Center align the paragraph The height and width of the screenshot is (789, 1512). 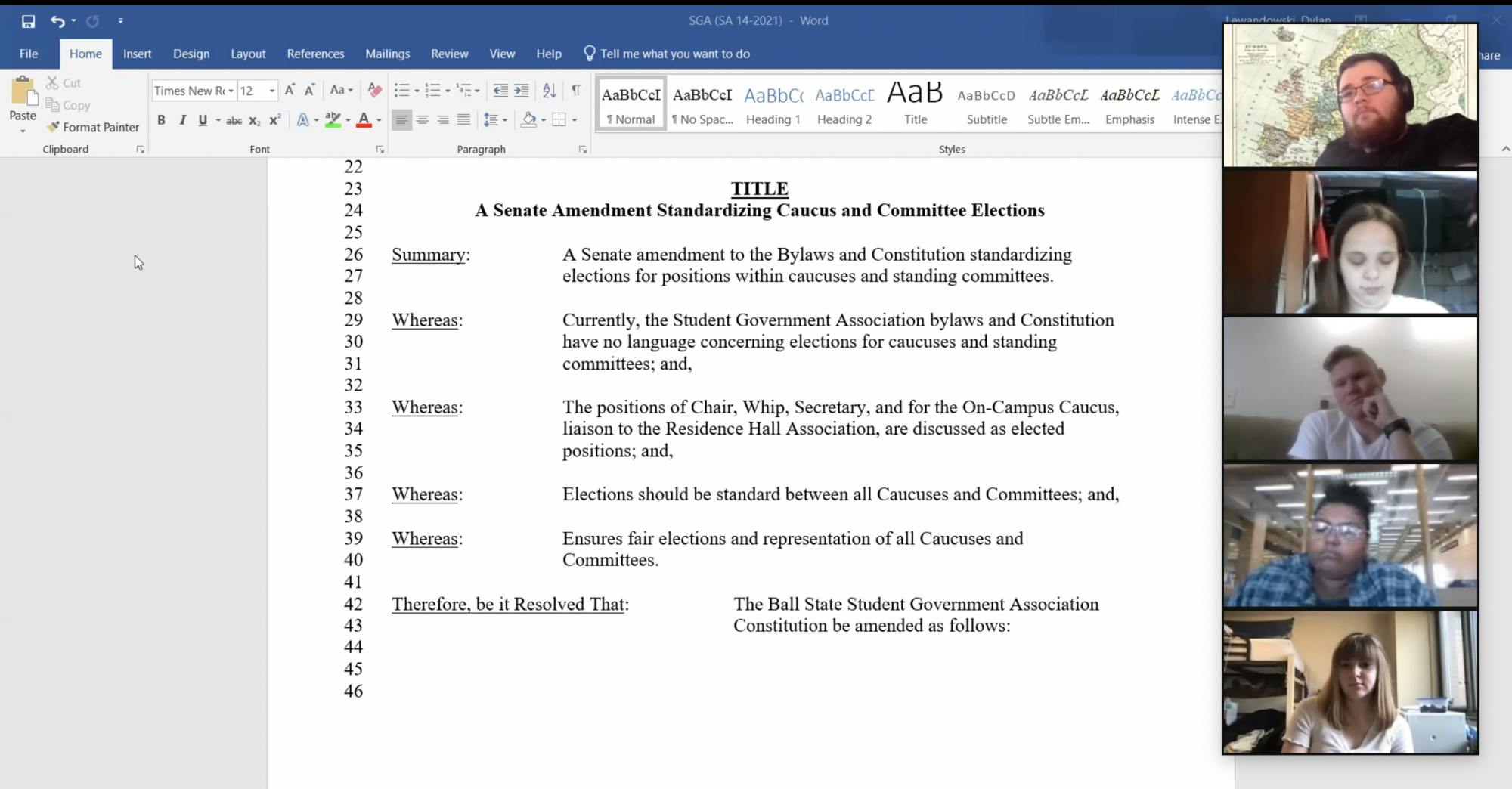coord(423,119)
